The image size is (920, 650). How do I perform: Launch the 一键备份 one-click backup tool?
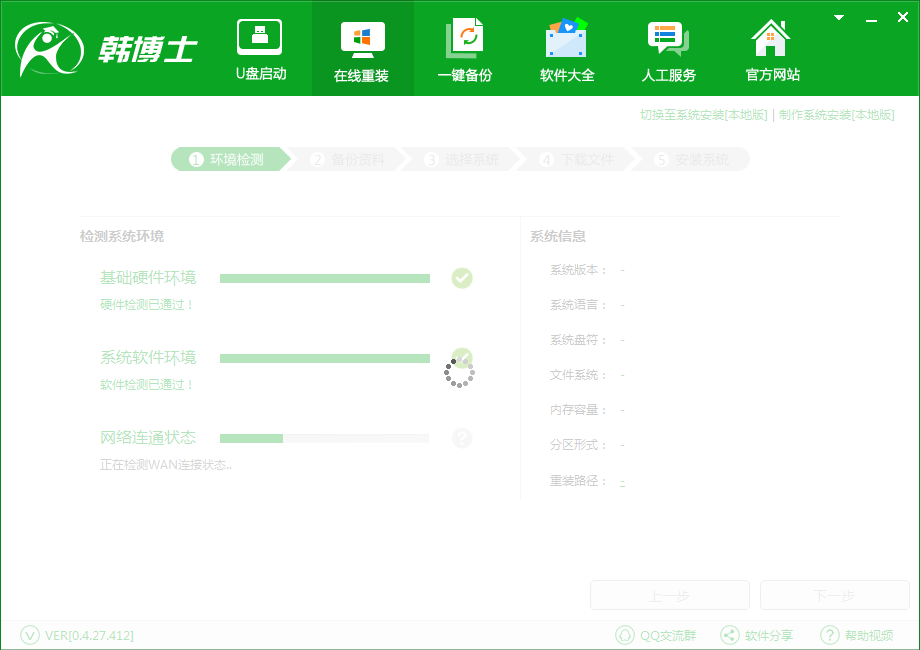[x=465, y=48]
